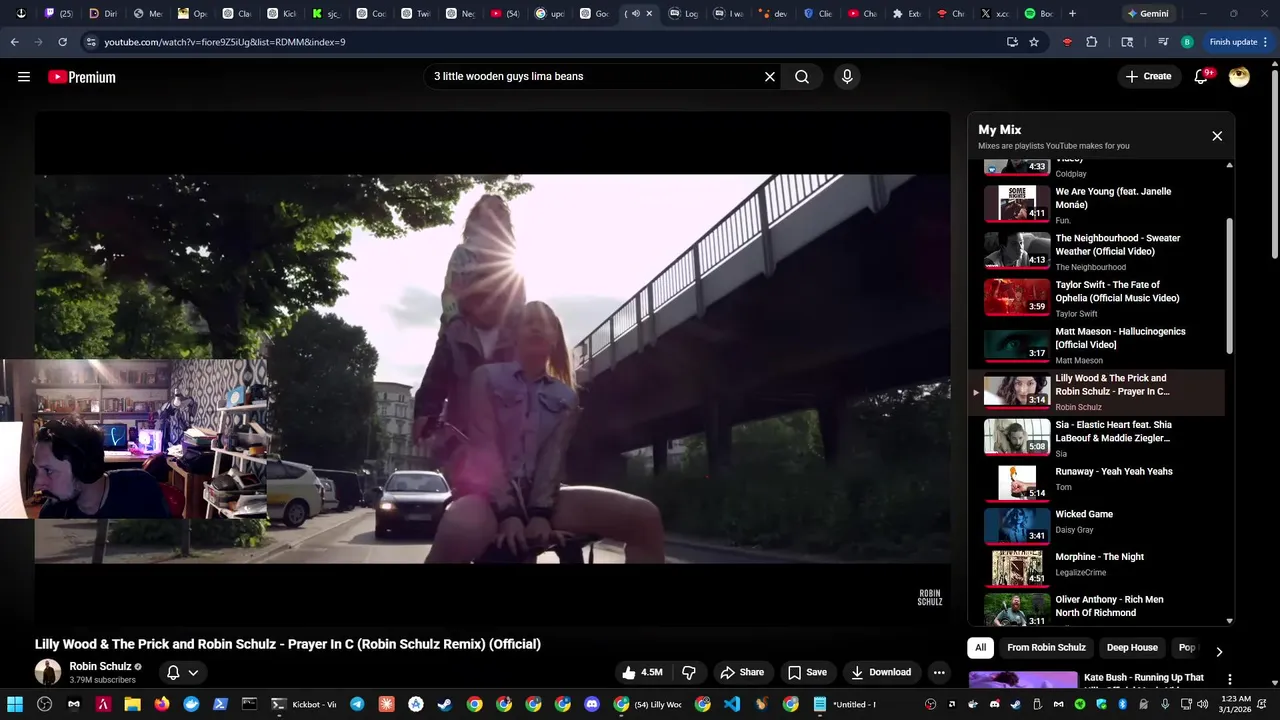Open Windows Start menu
The width and height of the screenshot is (1280, 720).
pos(15,704)
